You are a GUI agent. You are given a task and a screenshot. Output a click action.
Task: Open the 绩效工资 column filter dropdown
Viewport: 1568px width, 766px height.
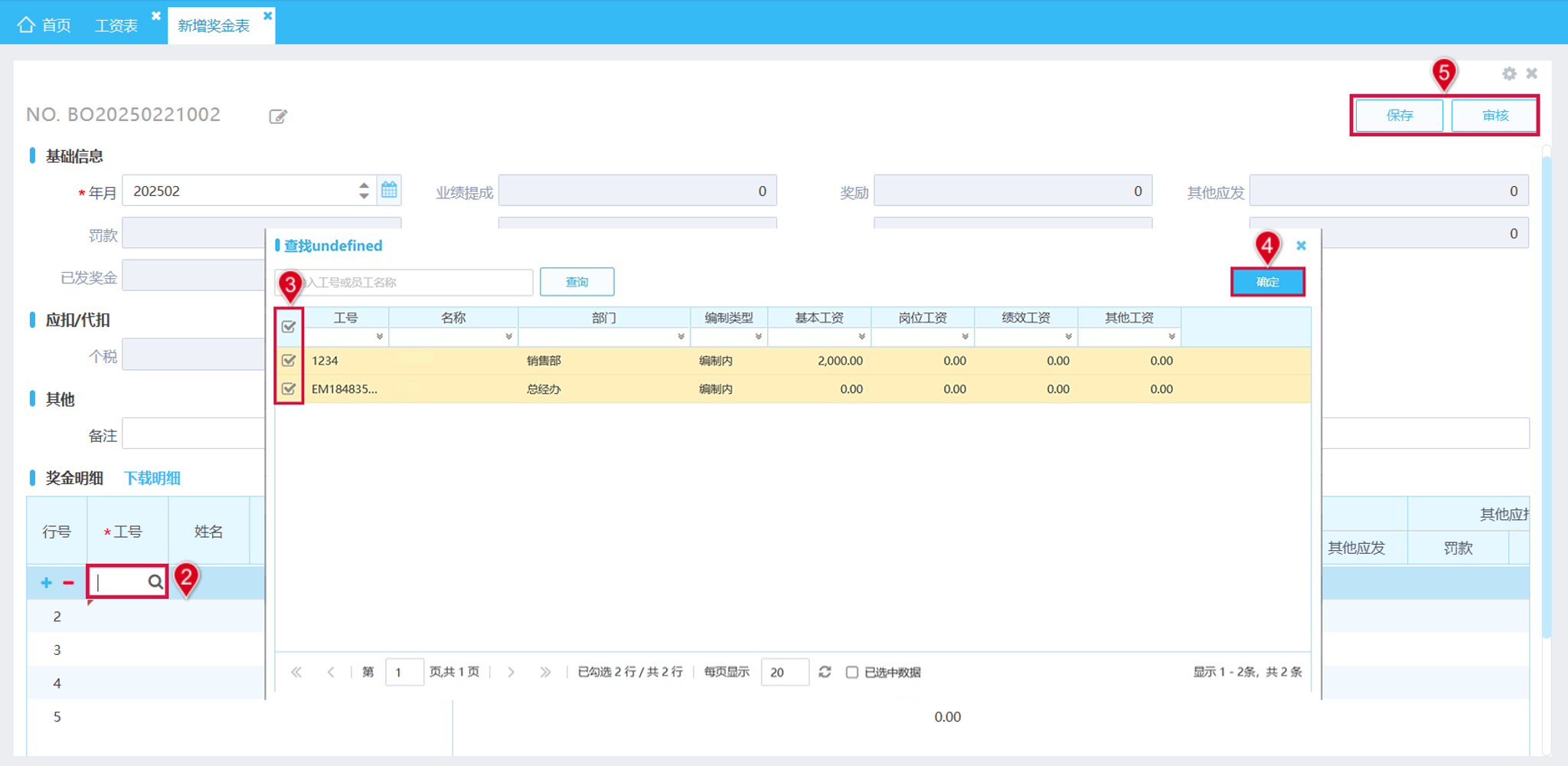(x=1068, y=336)
